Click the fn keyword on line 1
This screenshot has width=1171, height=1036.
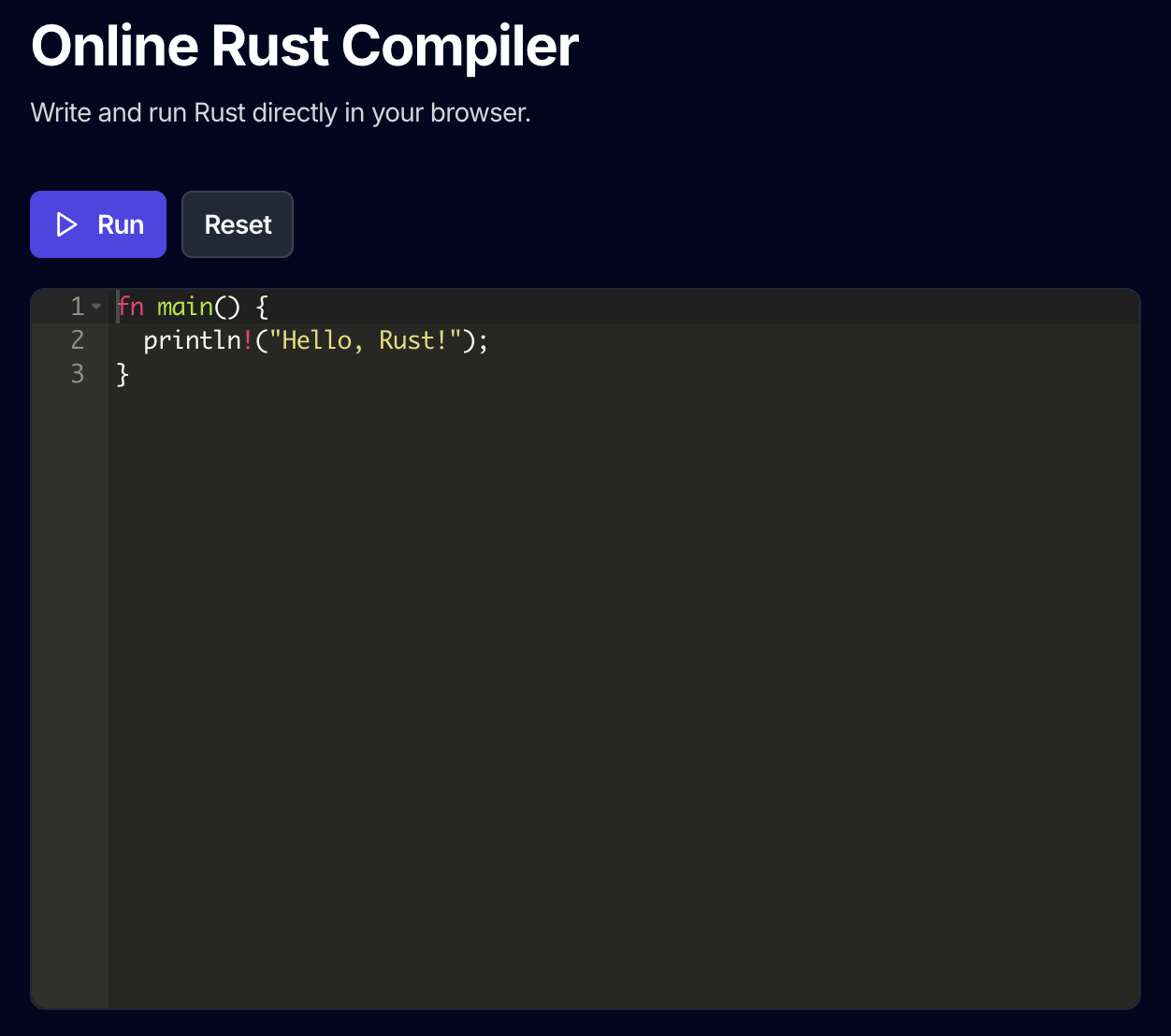[131, 306]
